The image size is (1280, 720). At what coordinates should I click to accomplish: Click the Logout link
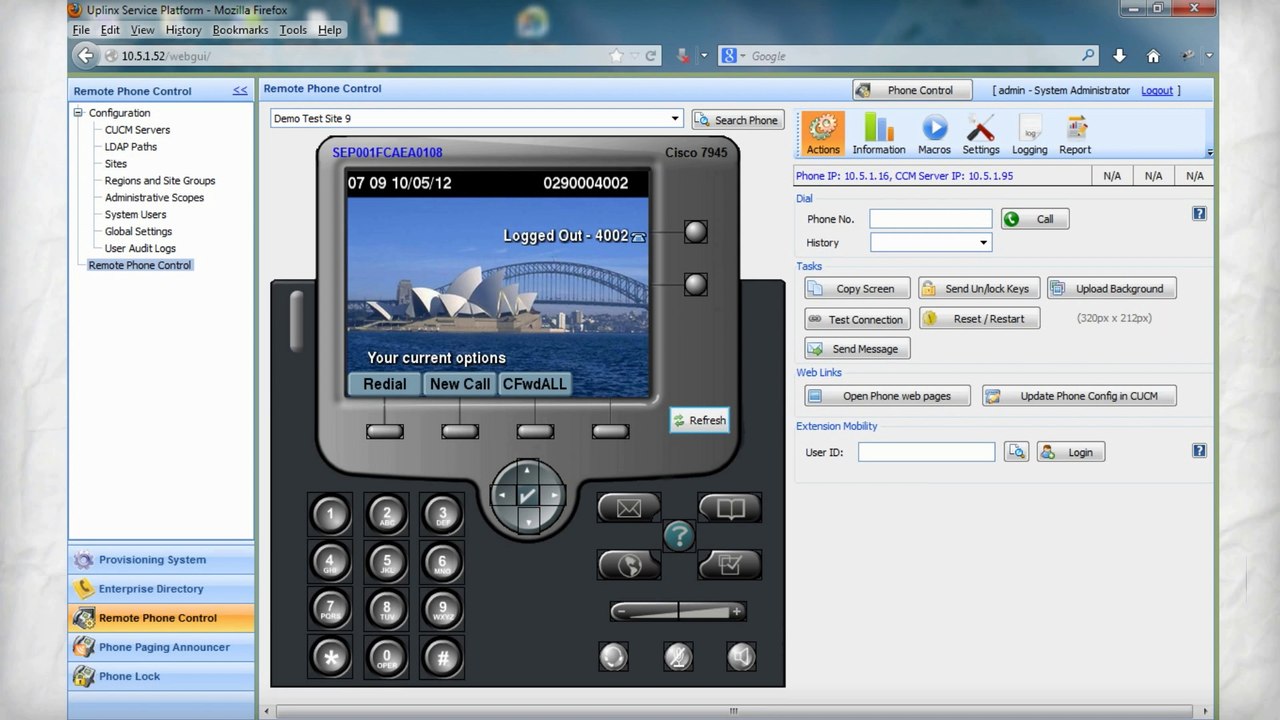point(1157,90)
